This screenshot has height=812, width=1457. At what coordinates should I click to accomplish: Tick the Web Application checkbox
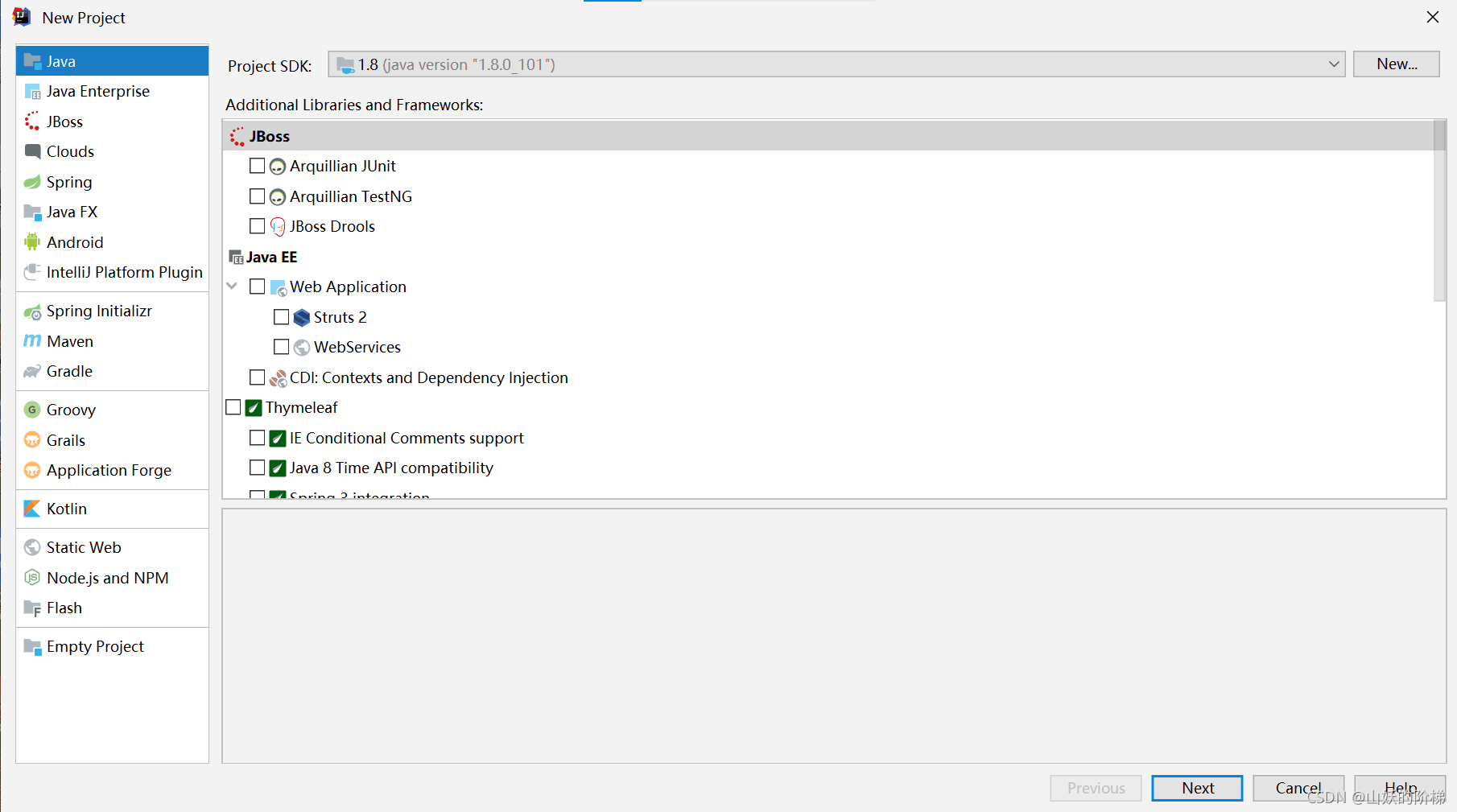[258, 286]
